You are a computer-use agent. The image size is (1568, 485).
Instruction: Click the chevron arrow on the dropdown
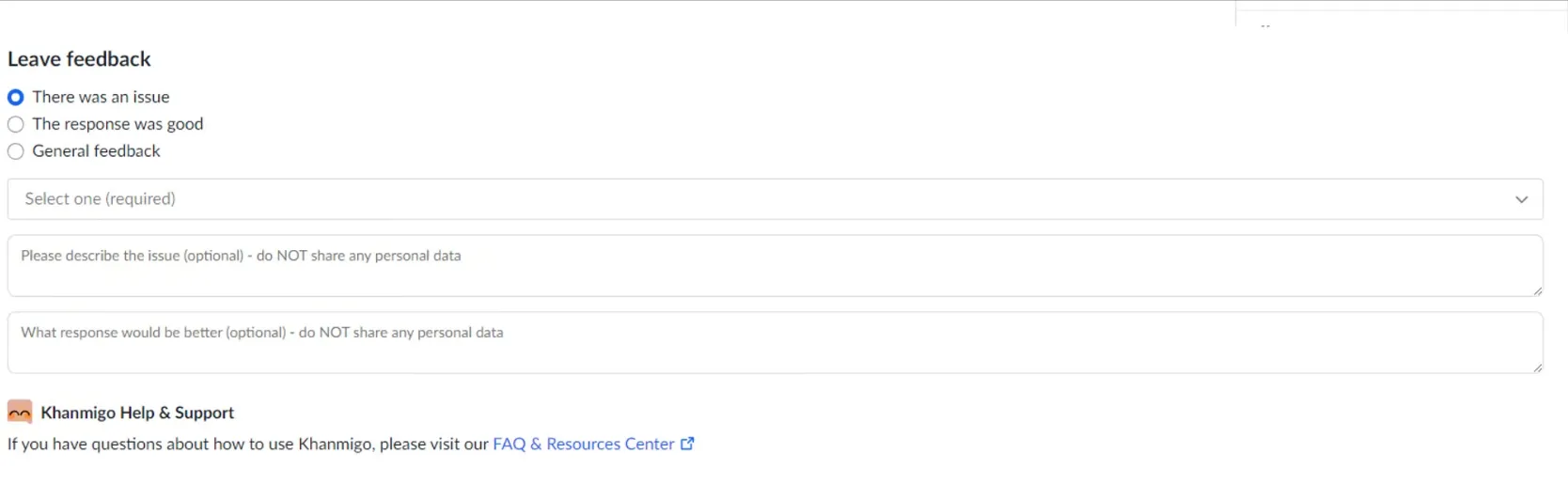1521,199
